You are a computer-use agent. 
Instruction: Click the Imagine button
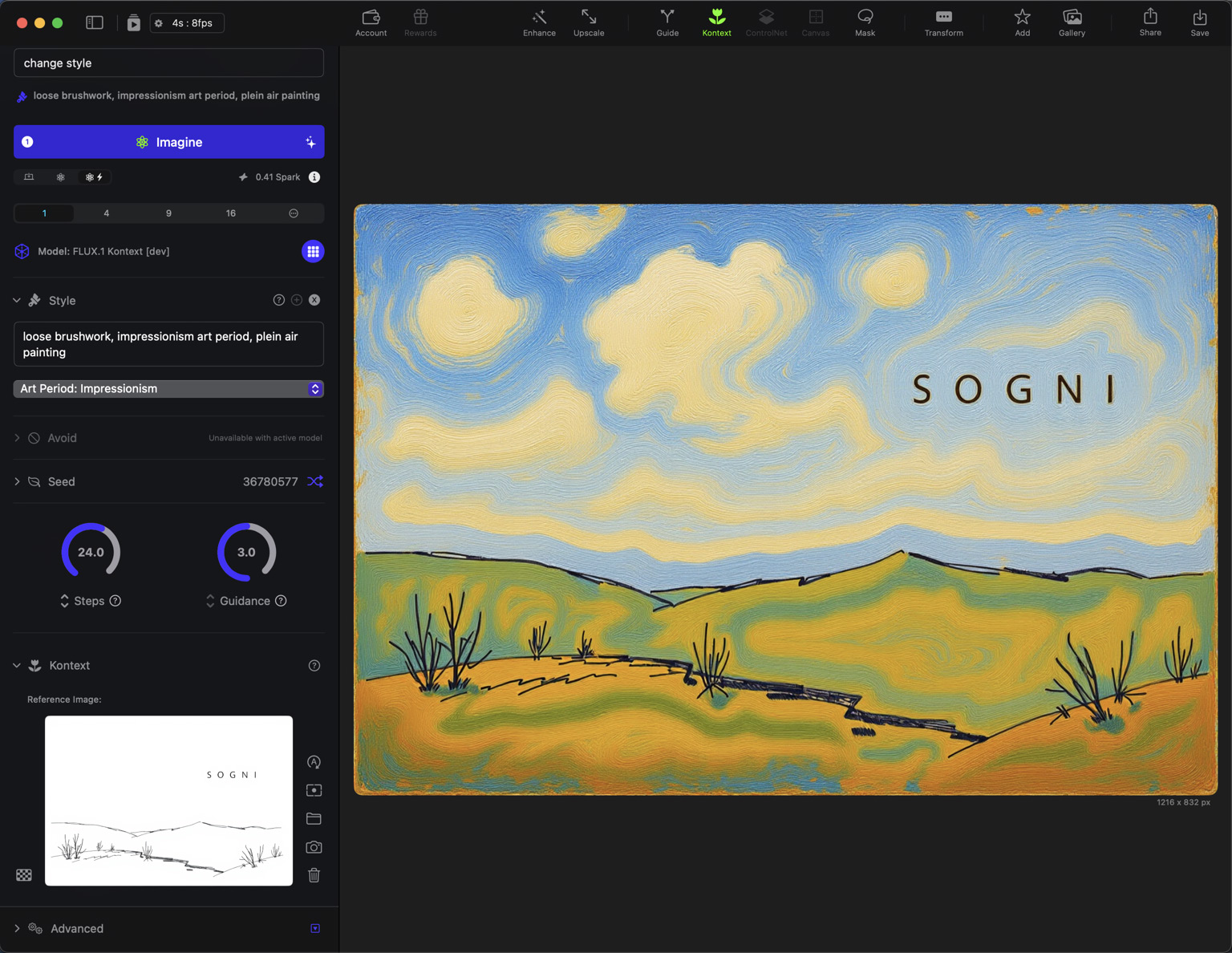coord(168,142)
